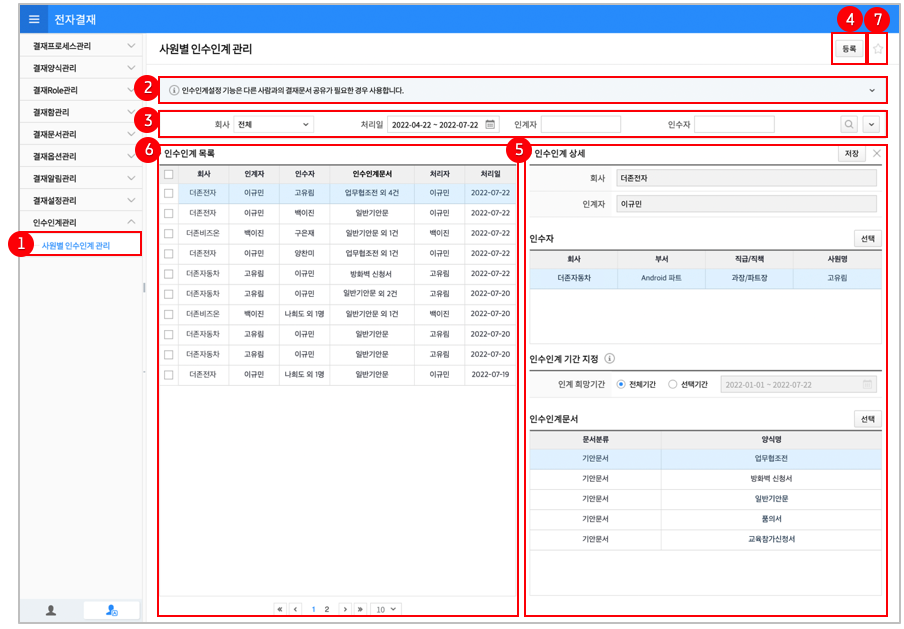This screenshot has height=629, width=904.
Task: Click the info icon in the notice banner
Action: coord(174,91)
